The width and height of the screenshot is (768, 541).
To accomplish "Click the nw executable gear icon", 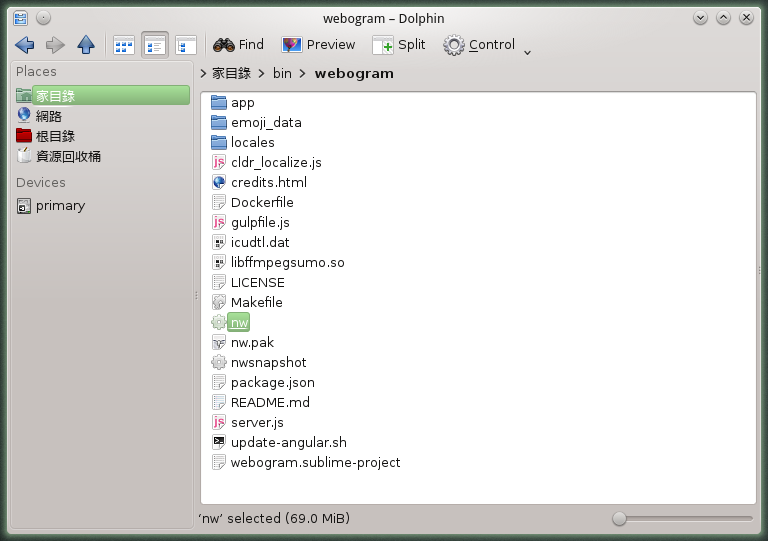I will pos(218,322).
